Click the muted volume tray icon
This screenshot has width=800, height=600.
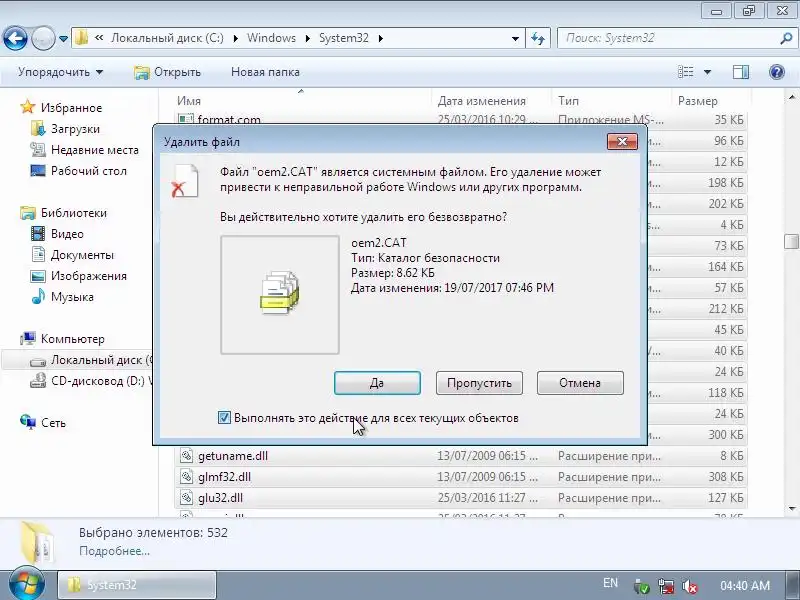point(690,586)
